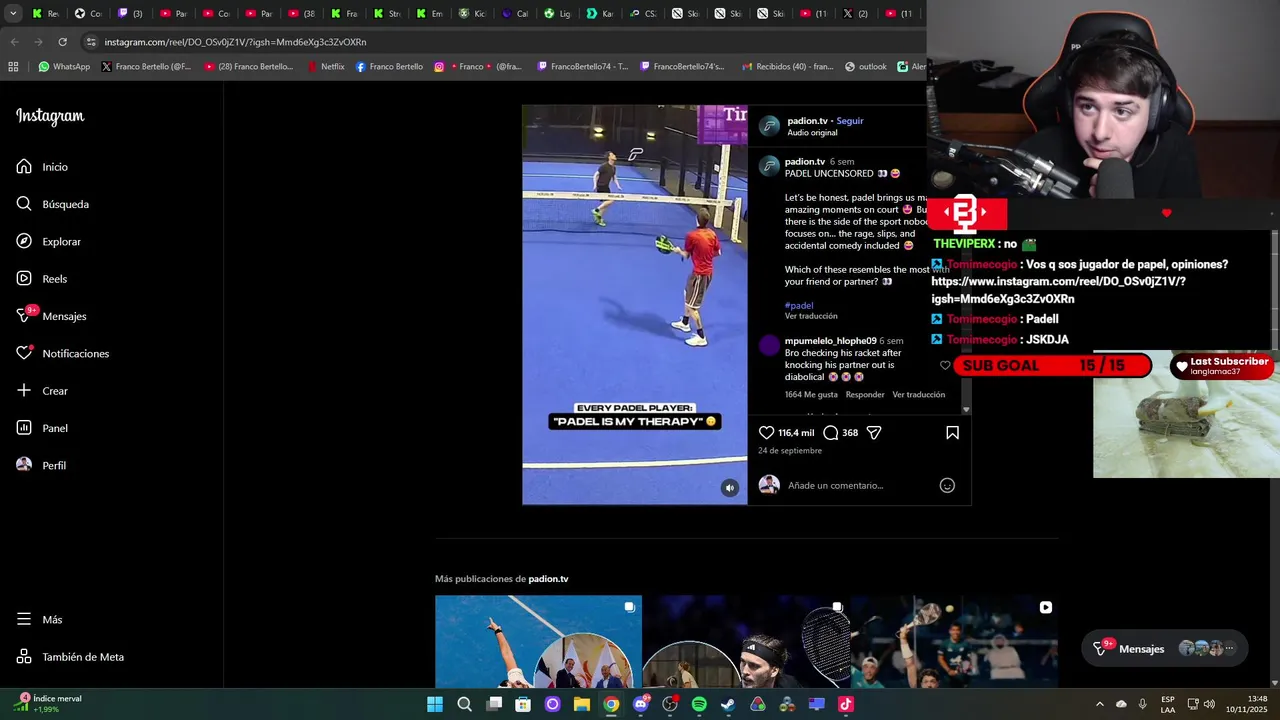Open Steam from the taskbar
This screenshot has height=720, width=1280.
[728, 704]
